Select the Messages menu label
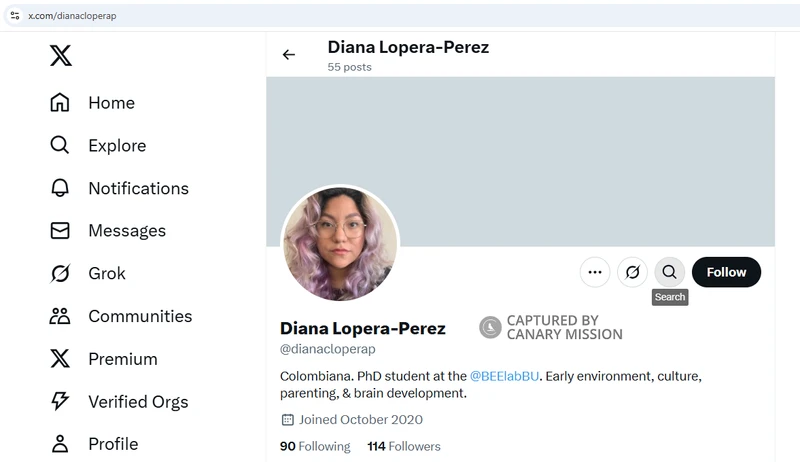Image resolution: width=800 pixels, height=462 pixels. pyautogui.click(x=127, y=230)
